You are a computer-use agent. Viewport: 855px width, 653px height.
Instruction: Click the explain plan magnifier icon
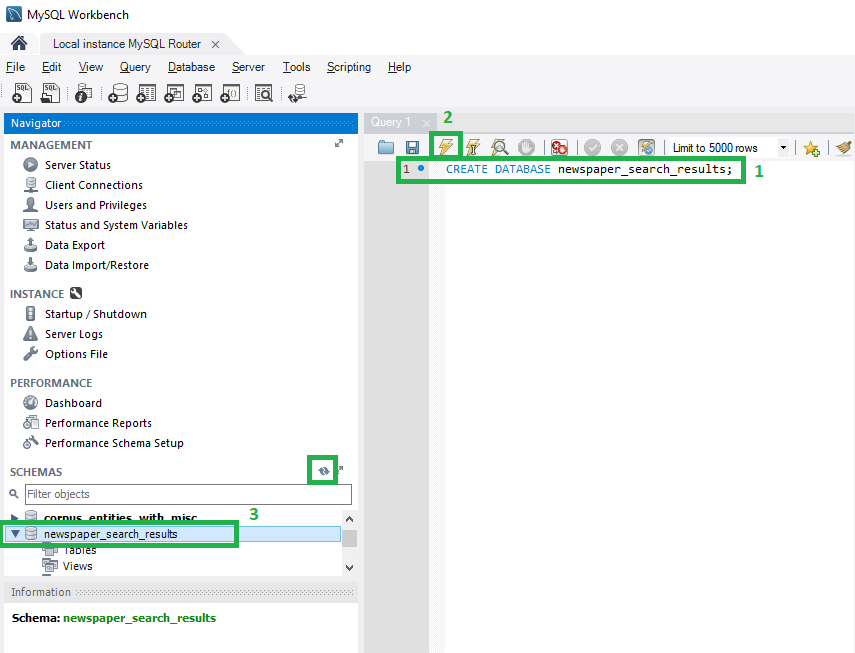[497, 147]
